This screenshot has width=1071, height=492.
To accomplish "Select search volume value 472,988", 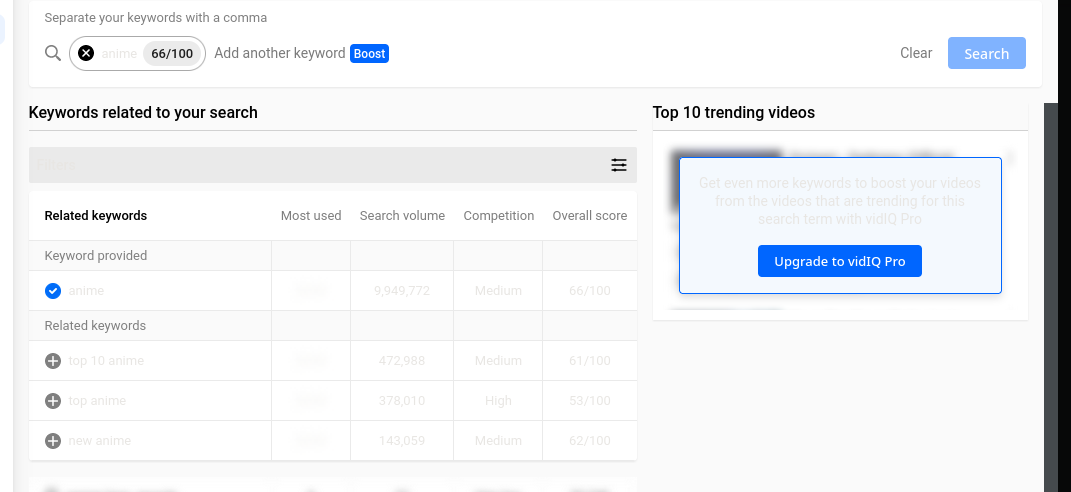I will [402, 361].
